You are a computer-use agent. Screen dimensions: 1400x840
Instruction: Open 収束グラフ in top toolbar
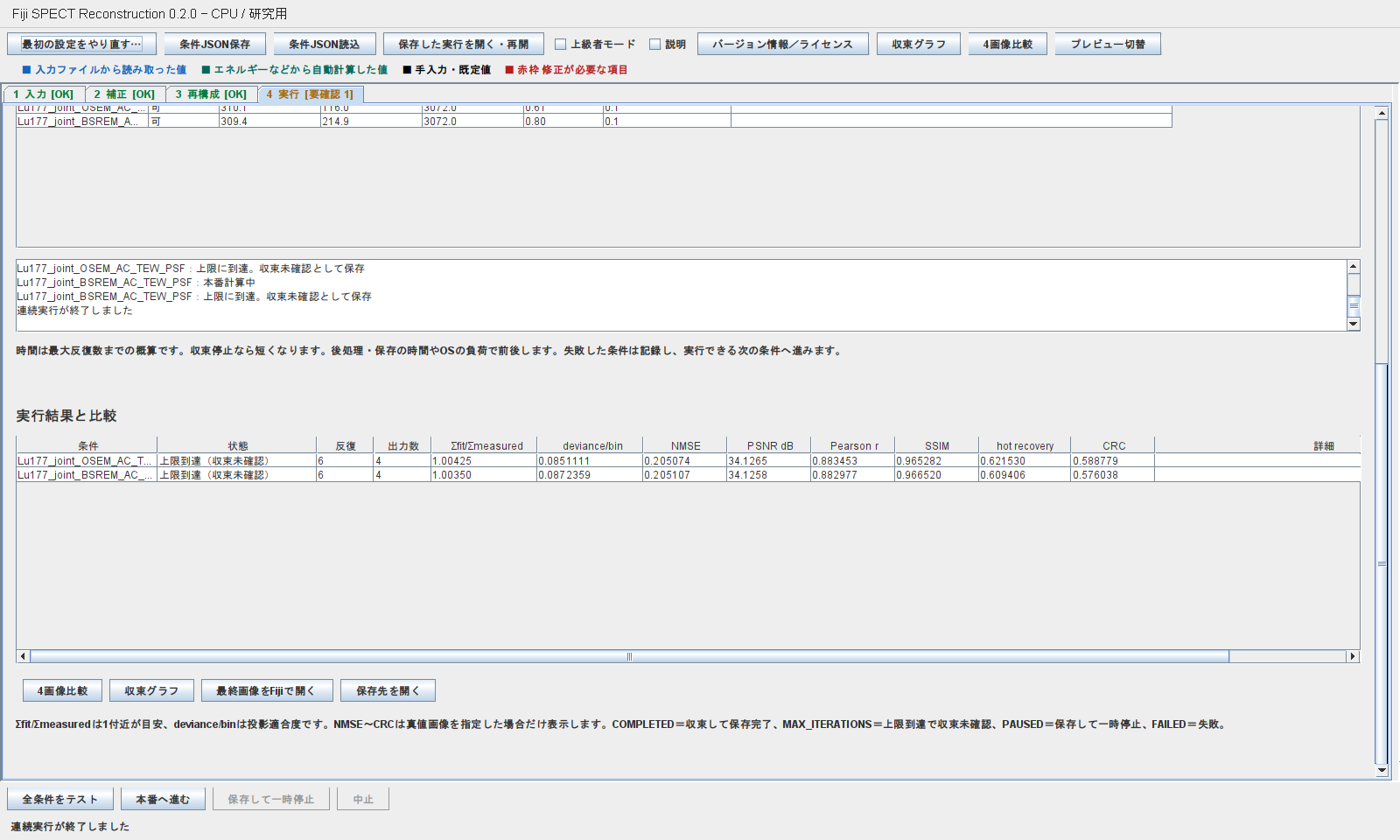(918, 44)
